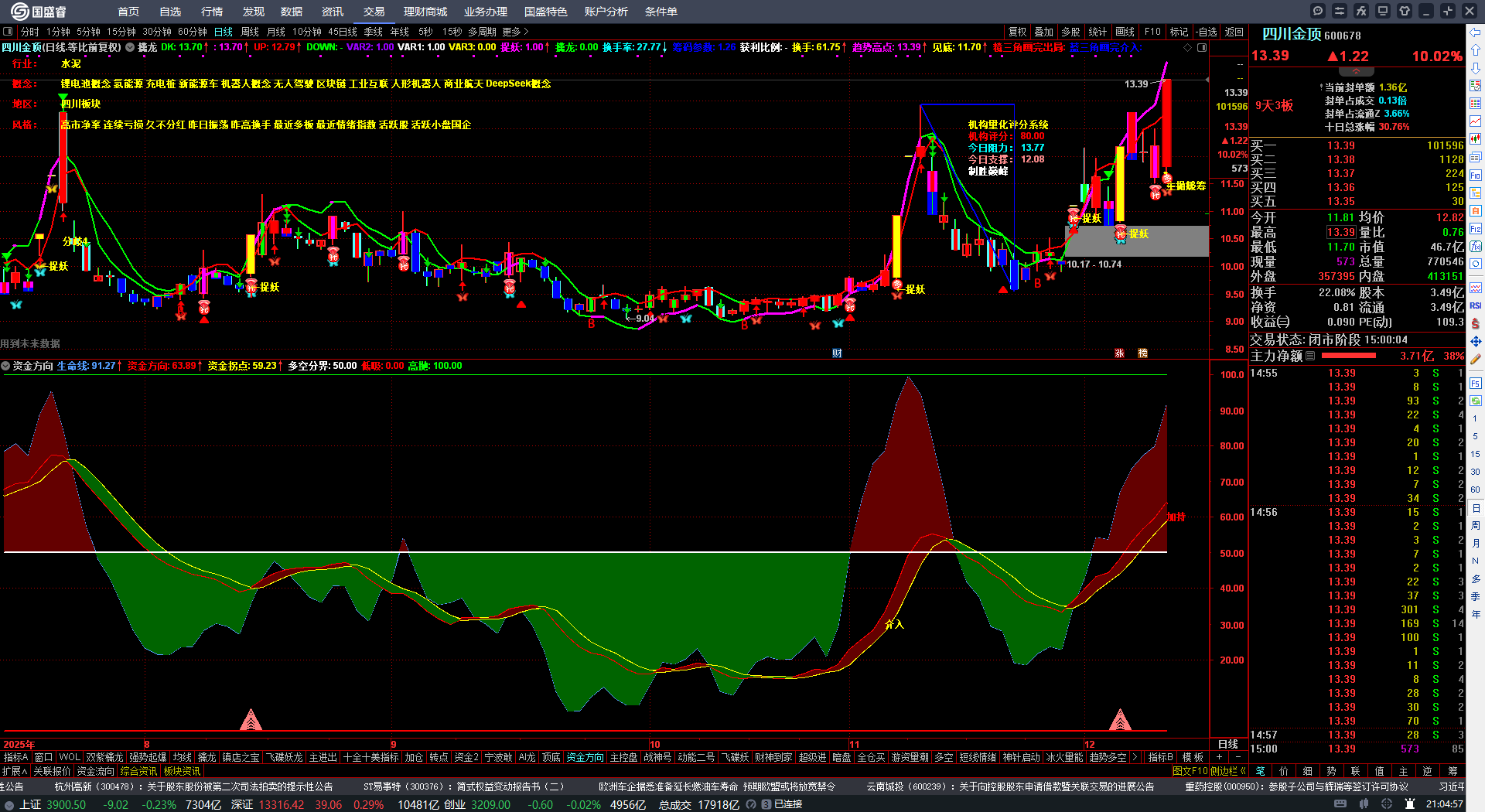This screenshot has width=1485, height=812.
Task: Click the skin theme shirt icon
Action: coord(1405,11)
